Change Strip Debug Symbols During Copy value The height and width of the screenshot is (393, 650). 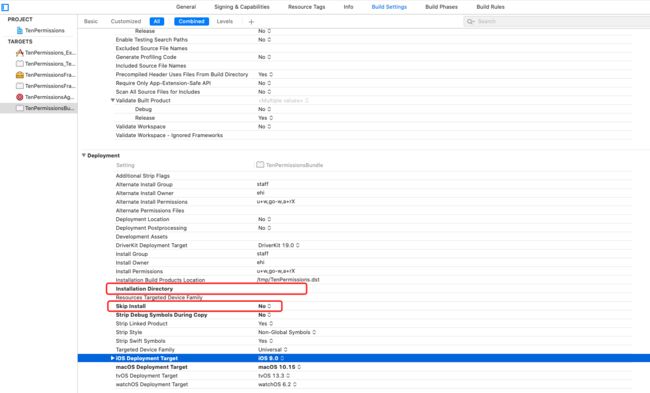(x=264, y=315)
